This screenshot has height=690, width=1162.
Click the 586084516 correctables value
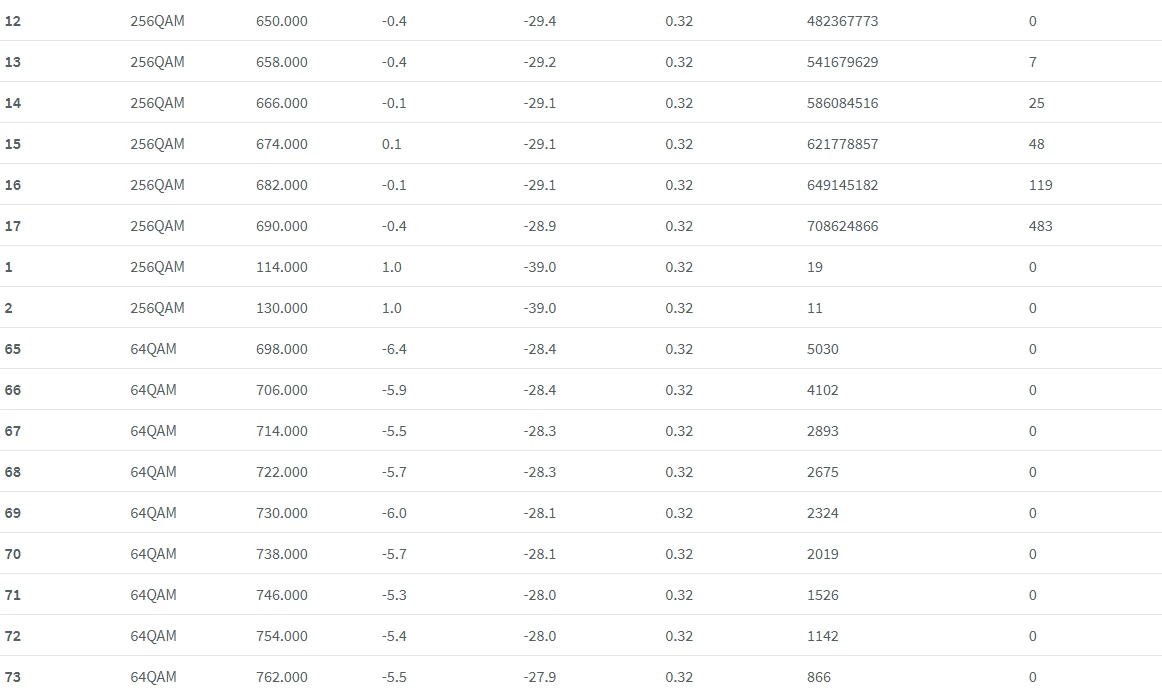(x=842, y=103)
